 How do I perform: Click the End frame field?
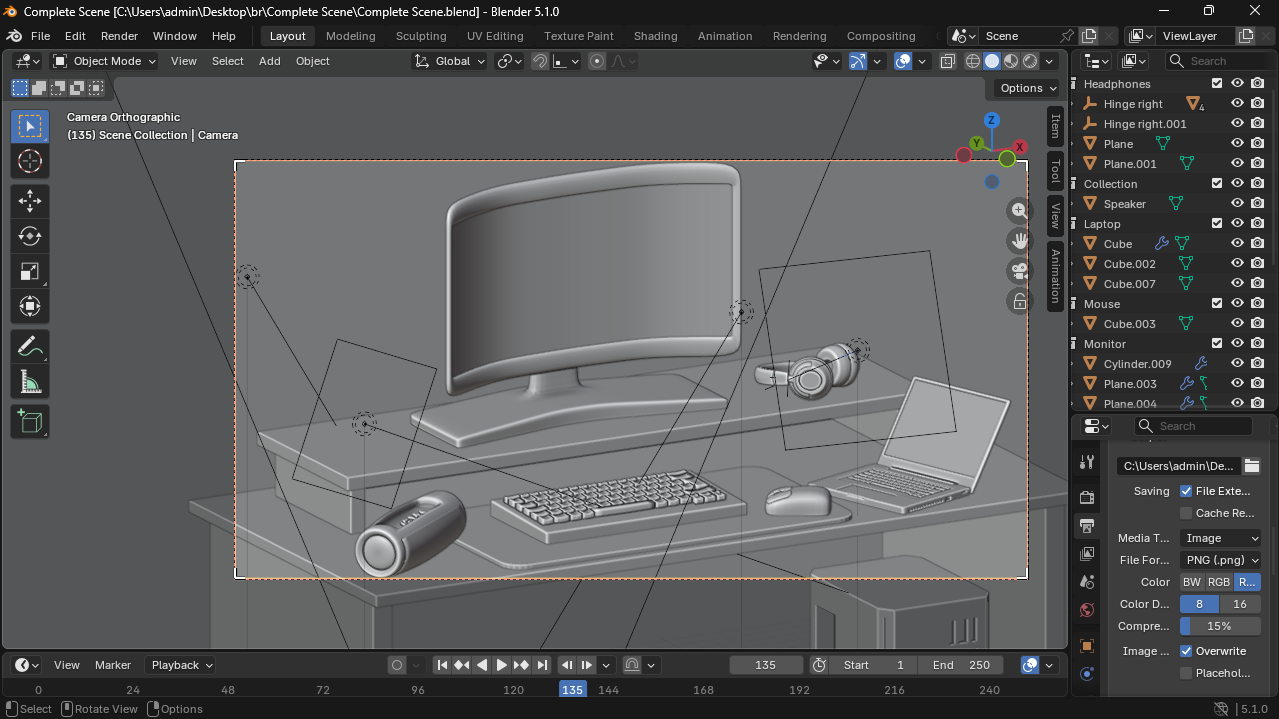(x=960, y=665)
